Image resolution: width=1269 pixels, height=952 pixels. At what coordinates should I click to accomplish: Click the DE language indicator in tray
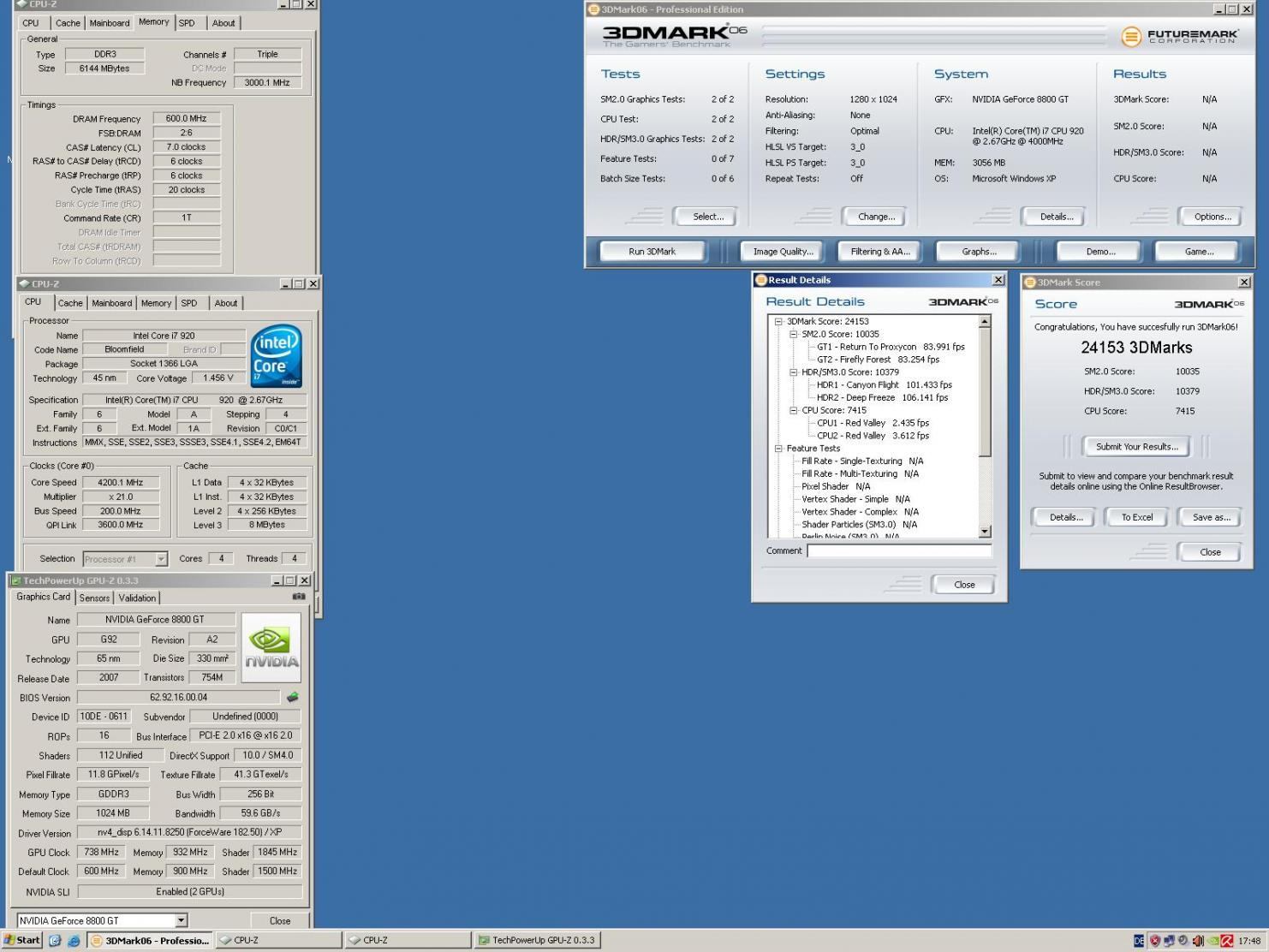1138,940
